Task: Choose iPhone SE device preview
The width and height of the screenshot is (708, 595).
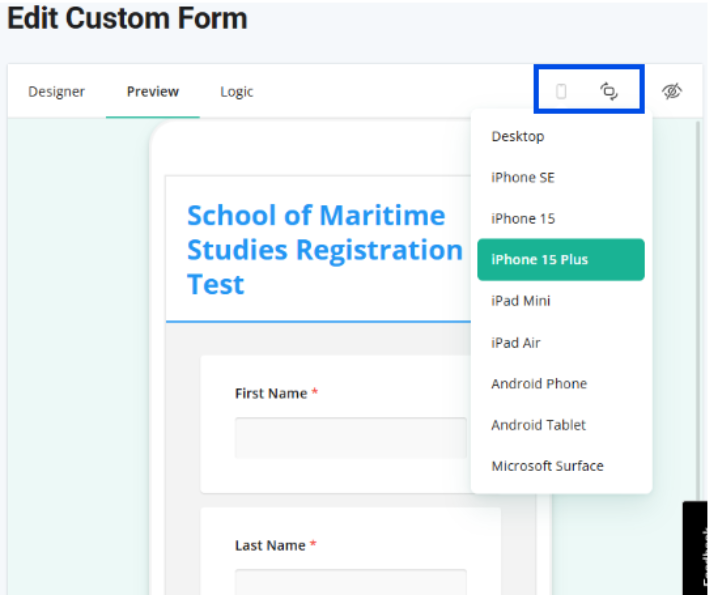Action: [561, 177]
